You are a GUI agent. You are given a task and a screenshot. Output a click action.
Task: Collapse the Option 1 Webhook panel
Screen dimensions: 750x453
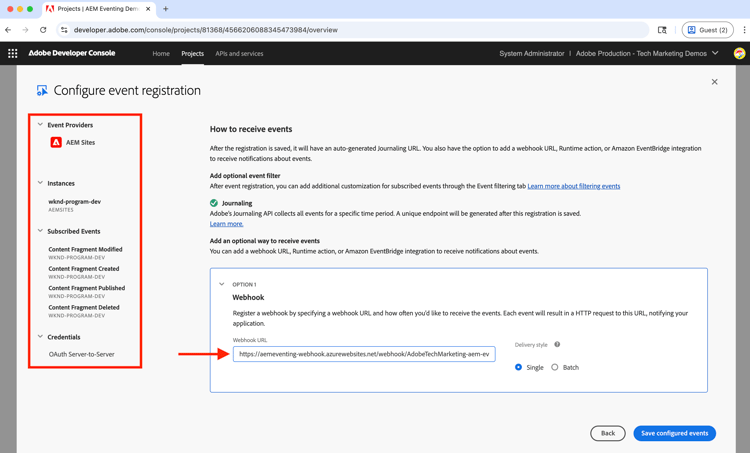click(x=221, y=284)
